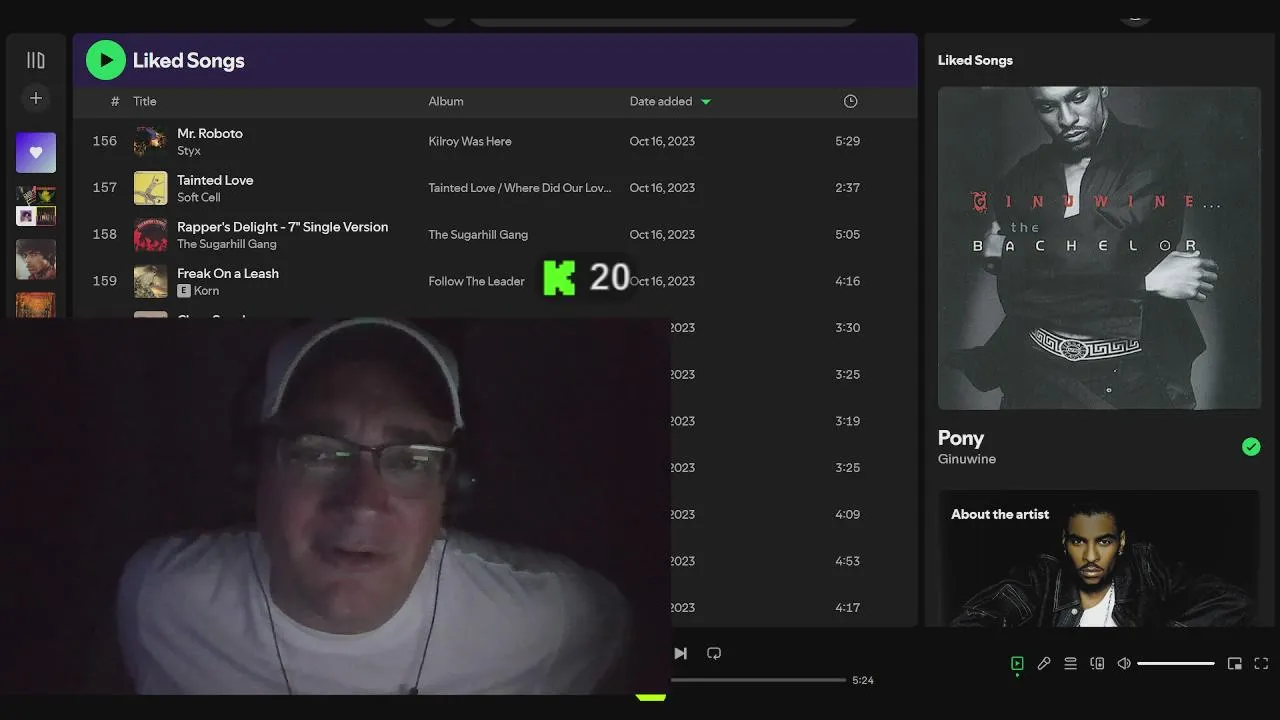Enter full screen mode icon

tap(1261, 663)
